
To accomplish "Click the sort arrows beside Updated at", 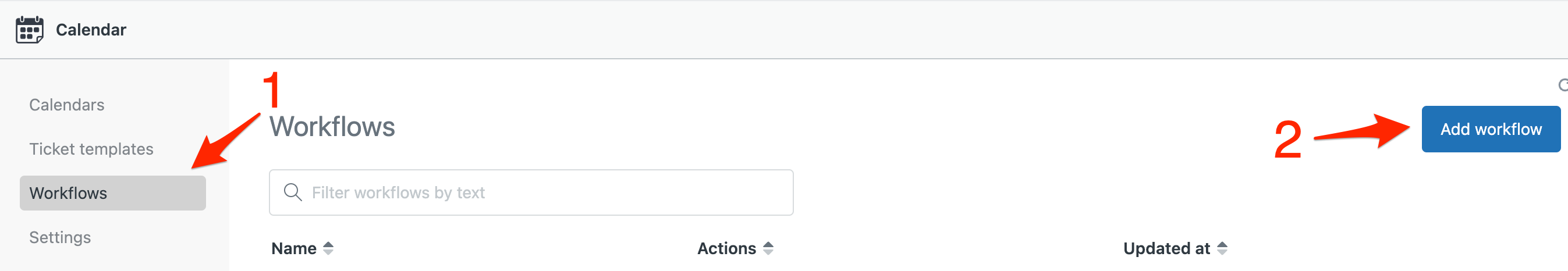I will click(x=1222, y=248).
